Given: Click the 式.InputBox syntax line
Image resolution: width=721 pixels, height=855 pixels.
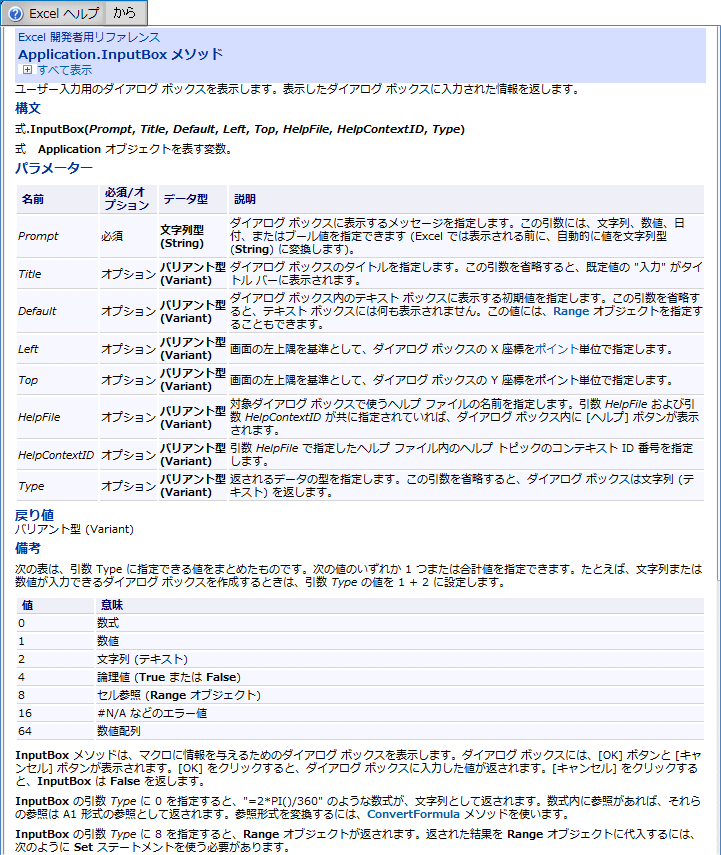Looking at the screenshot, I should click(240, 129).
